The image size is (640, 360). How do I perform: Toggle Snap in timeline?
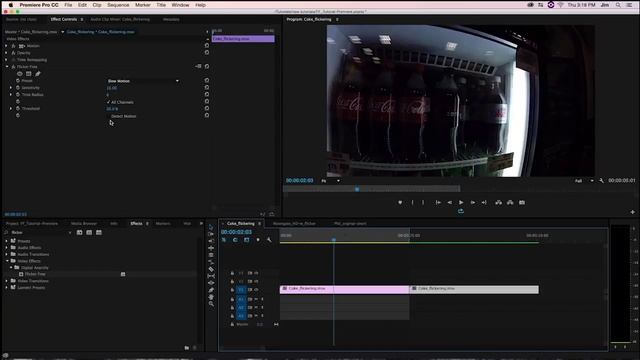tap(235, 240)
